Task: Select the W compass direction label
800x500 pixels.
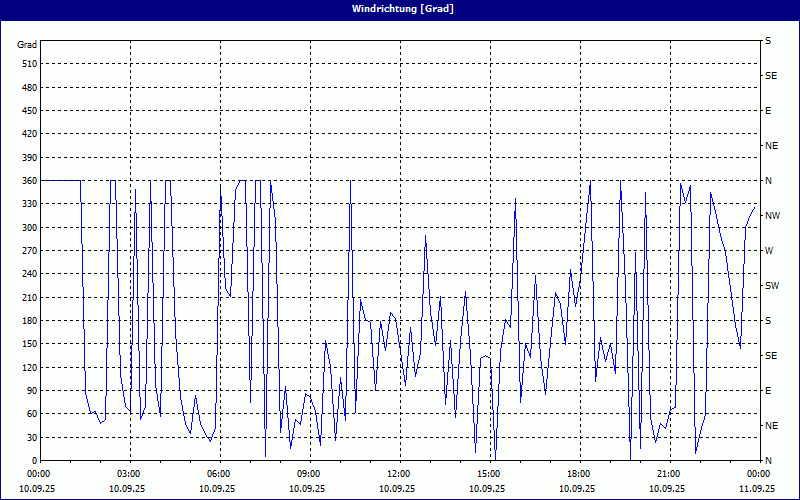Action: 769,250
